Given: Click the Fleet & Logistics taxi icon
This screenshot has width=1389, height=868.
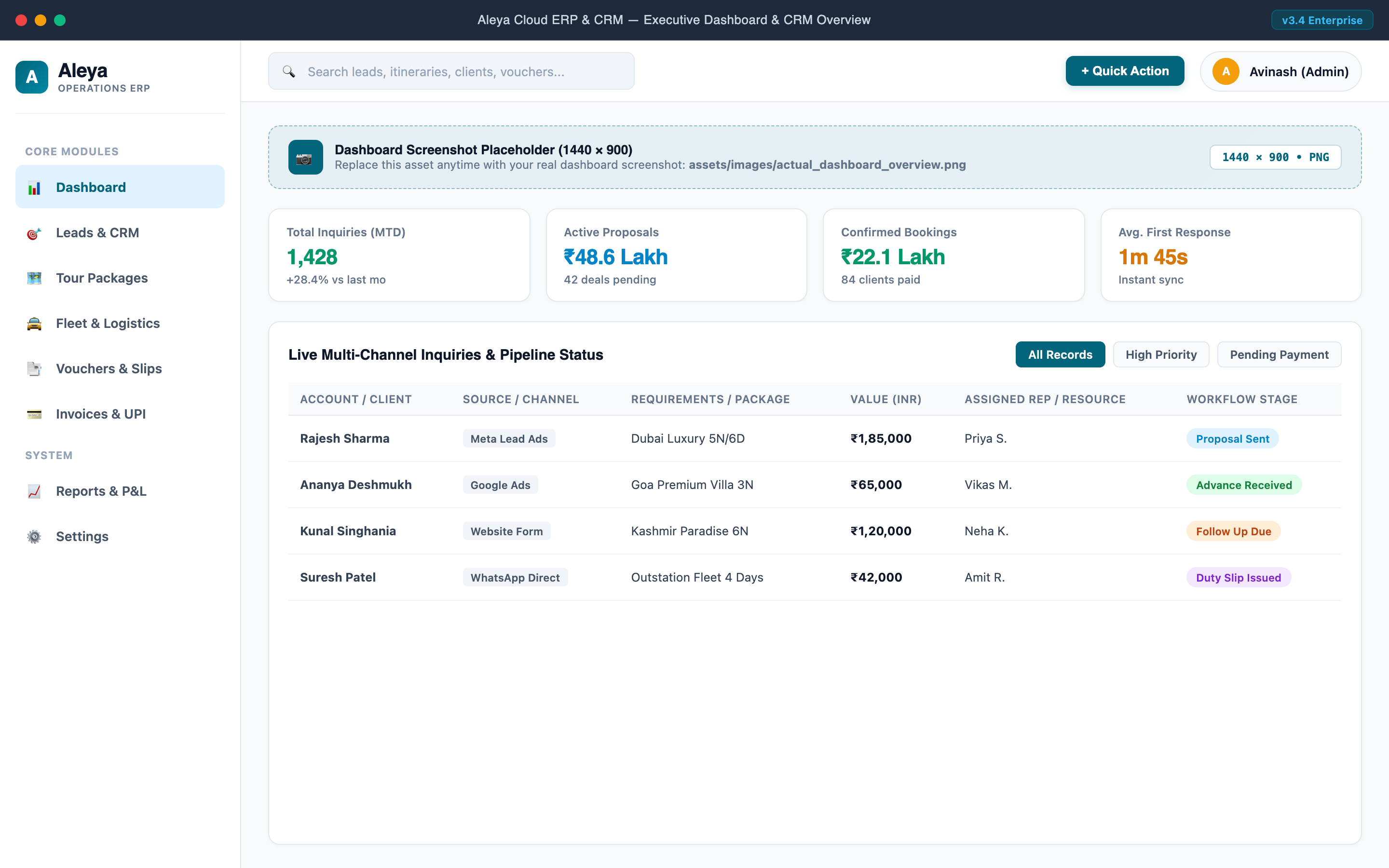Looking at the screenshot, I should pyautogui.click(x=34, y=324).
